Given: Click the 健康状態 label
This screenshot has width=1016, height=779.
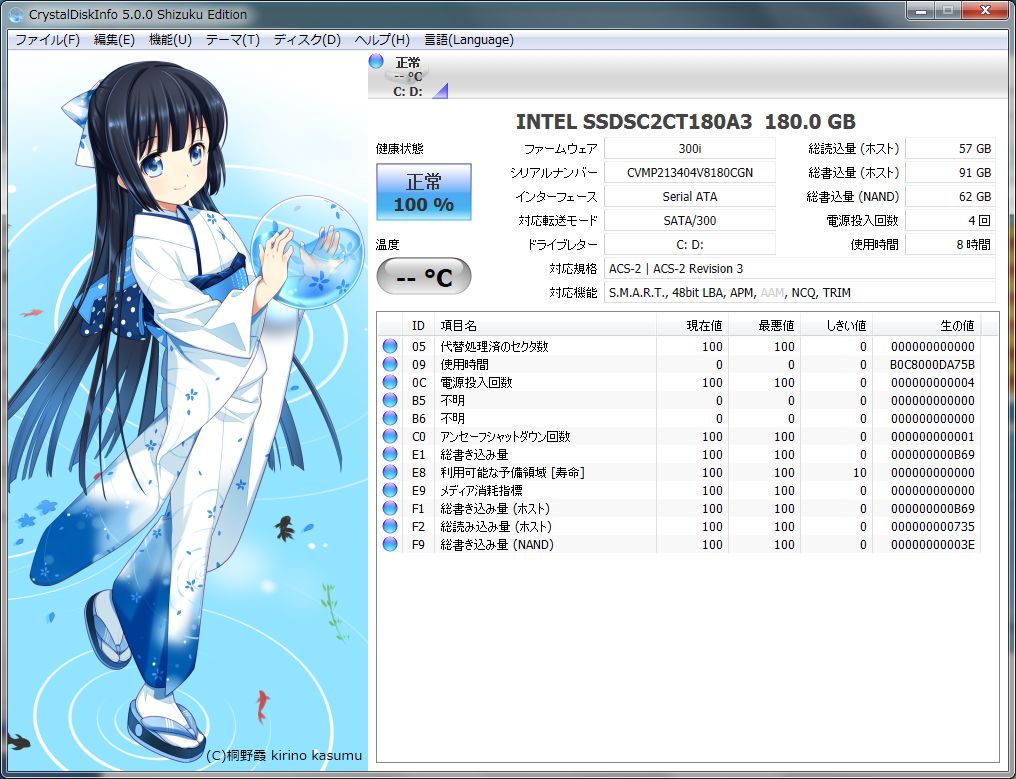Looking at the screenshot, I should [x=400, y=148].
